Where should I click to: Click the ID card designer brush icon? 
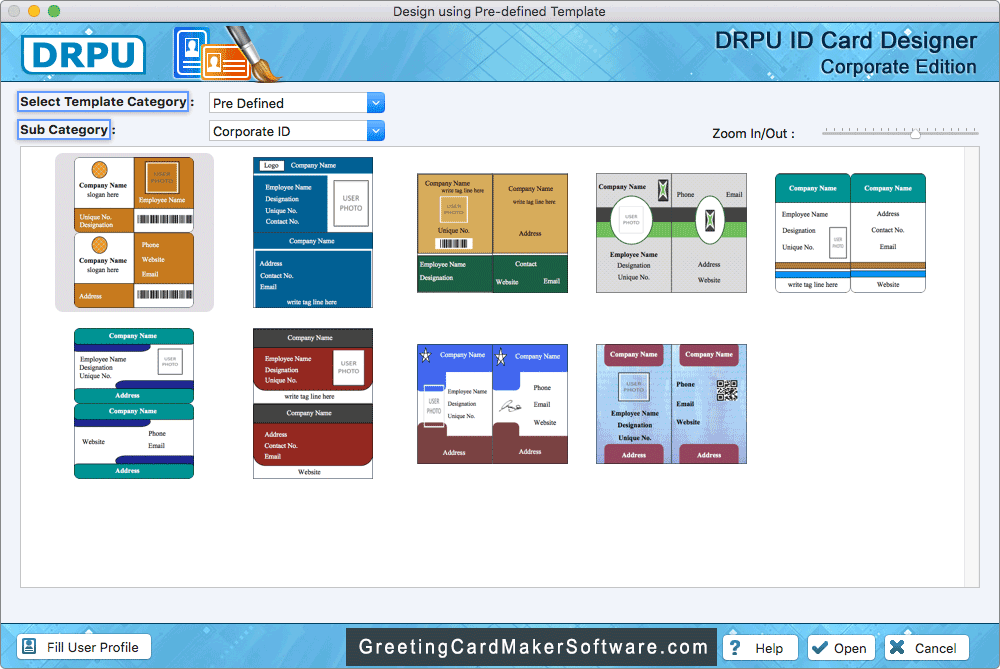click(x=227, y=54)
